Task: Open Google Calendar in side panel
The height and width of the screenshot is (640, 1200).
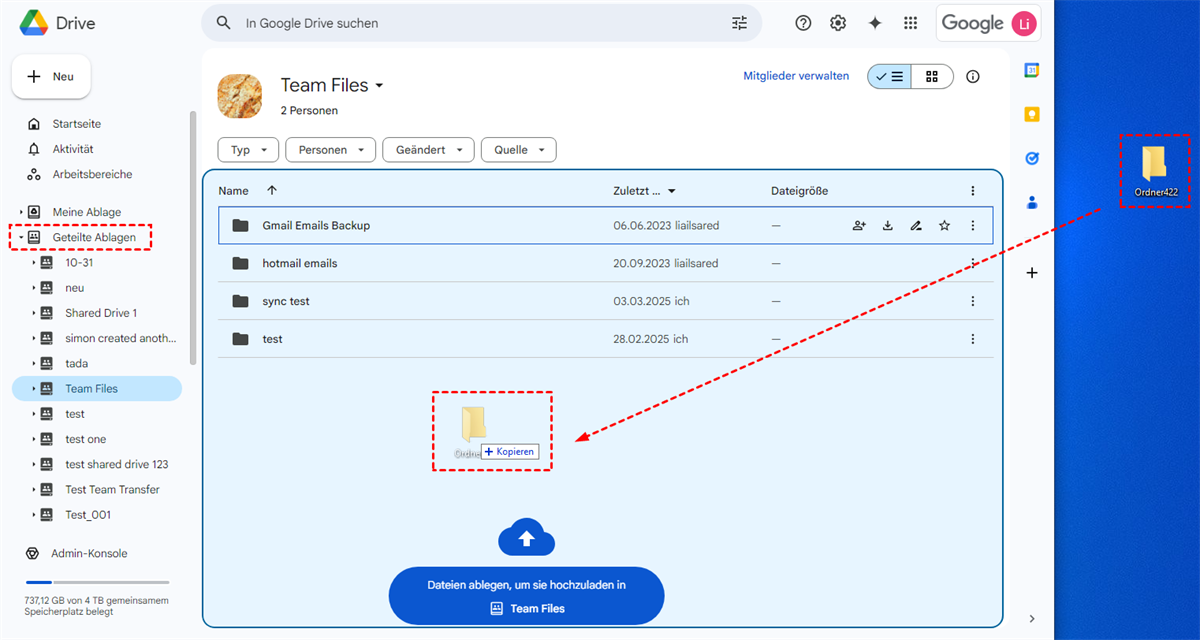Action: [1032, 70]
